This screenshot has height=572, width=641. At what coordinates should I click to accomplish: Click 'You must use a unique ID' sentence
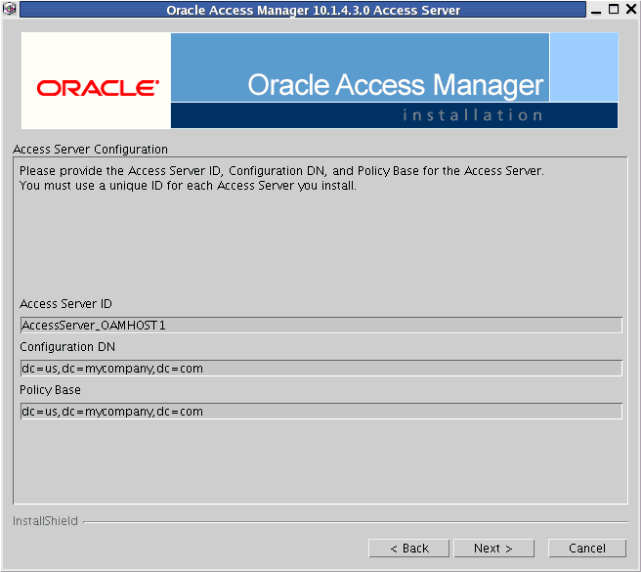click(188, 186)
